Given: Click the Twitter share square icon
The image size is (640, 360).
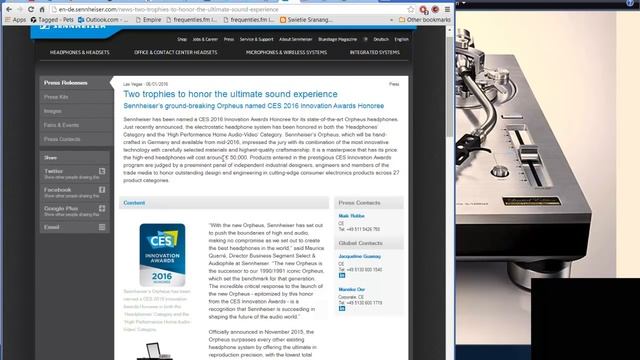Looking at the screenshot, I should click(x=102, y=171).
